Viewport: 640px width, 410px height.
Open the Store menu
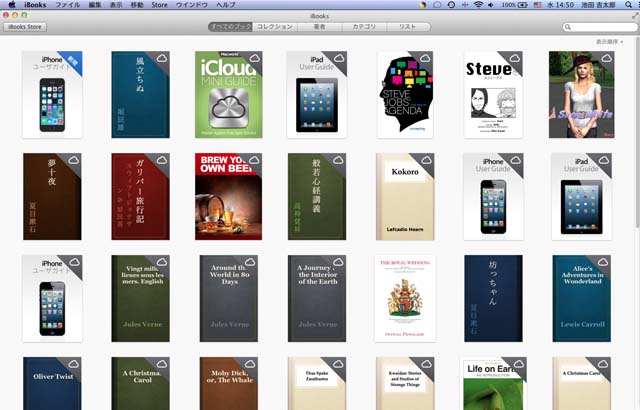[x=159, y=5]
